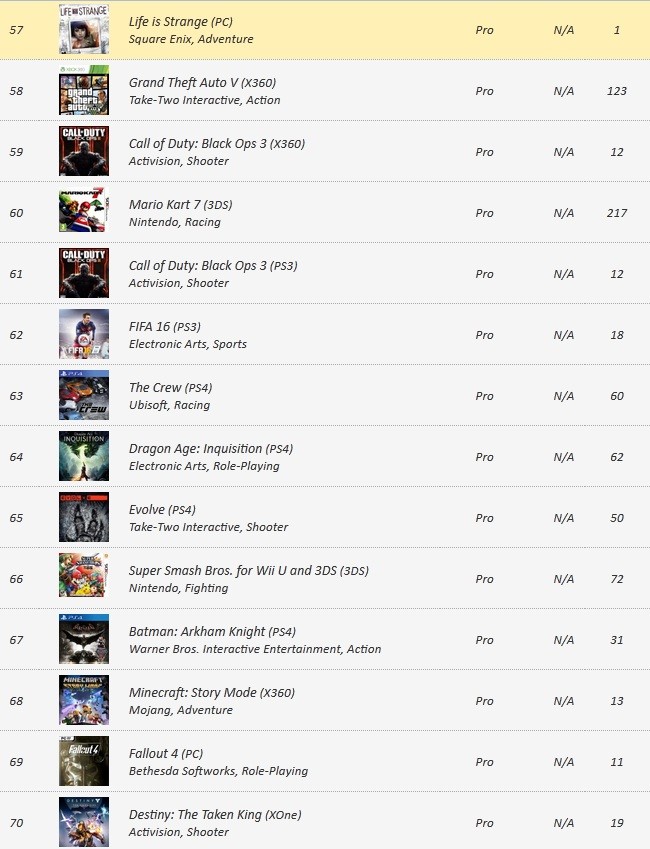Open the Batman: Arkham Knight cover thumbnail
This screenshot has height=849, width=650.
84,639
